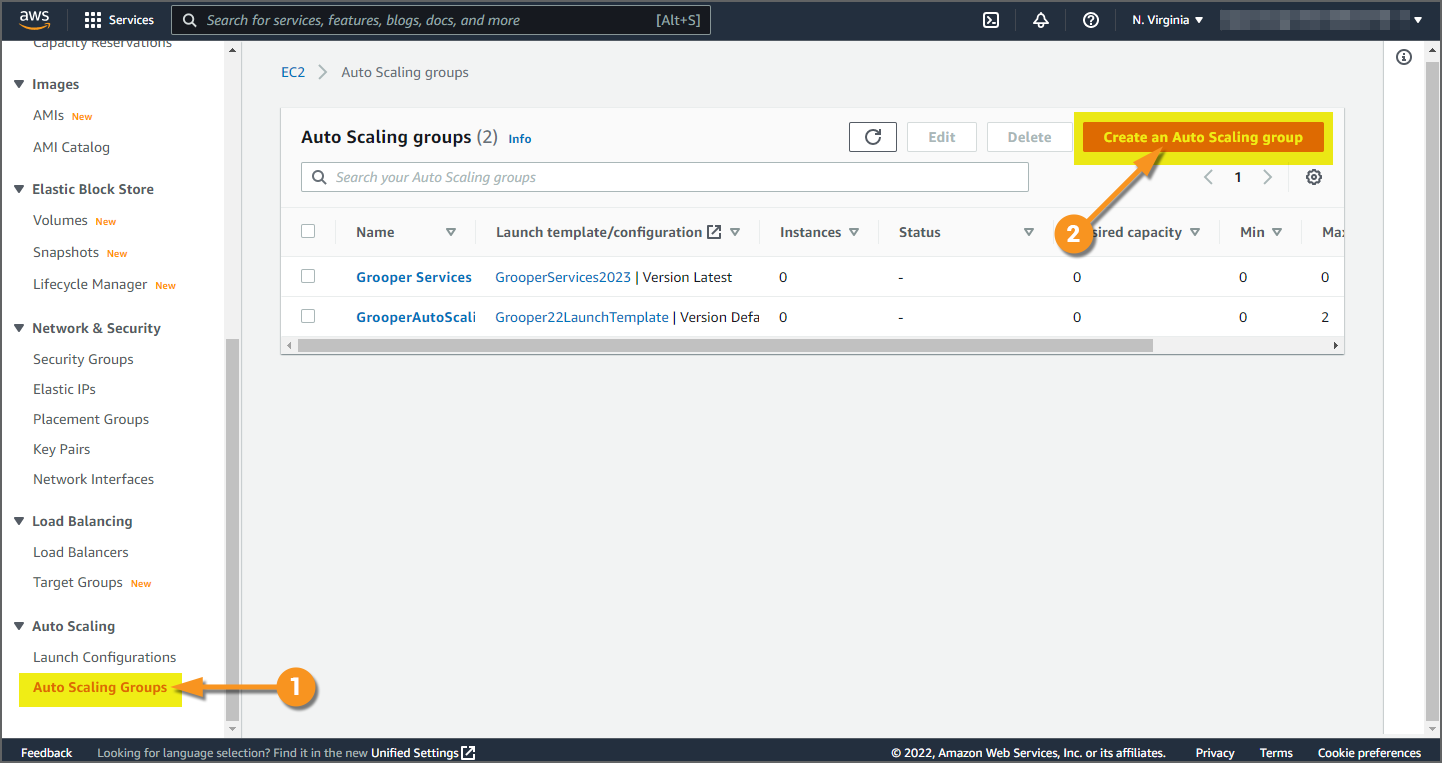
Task: Open the notifications bell
Action: (x=1041, y=20)
